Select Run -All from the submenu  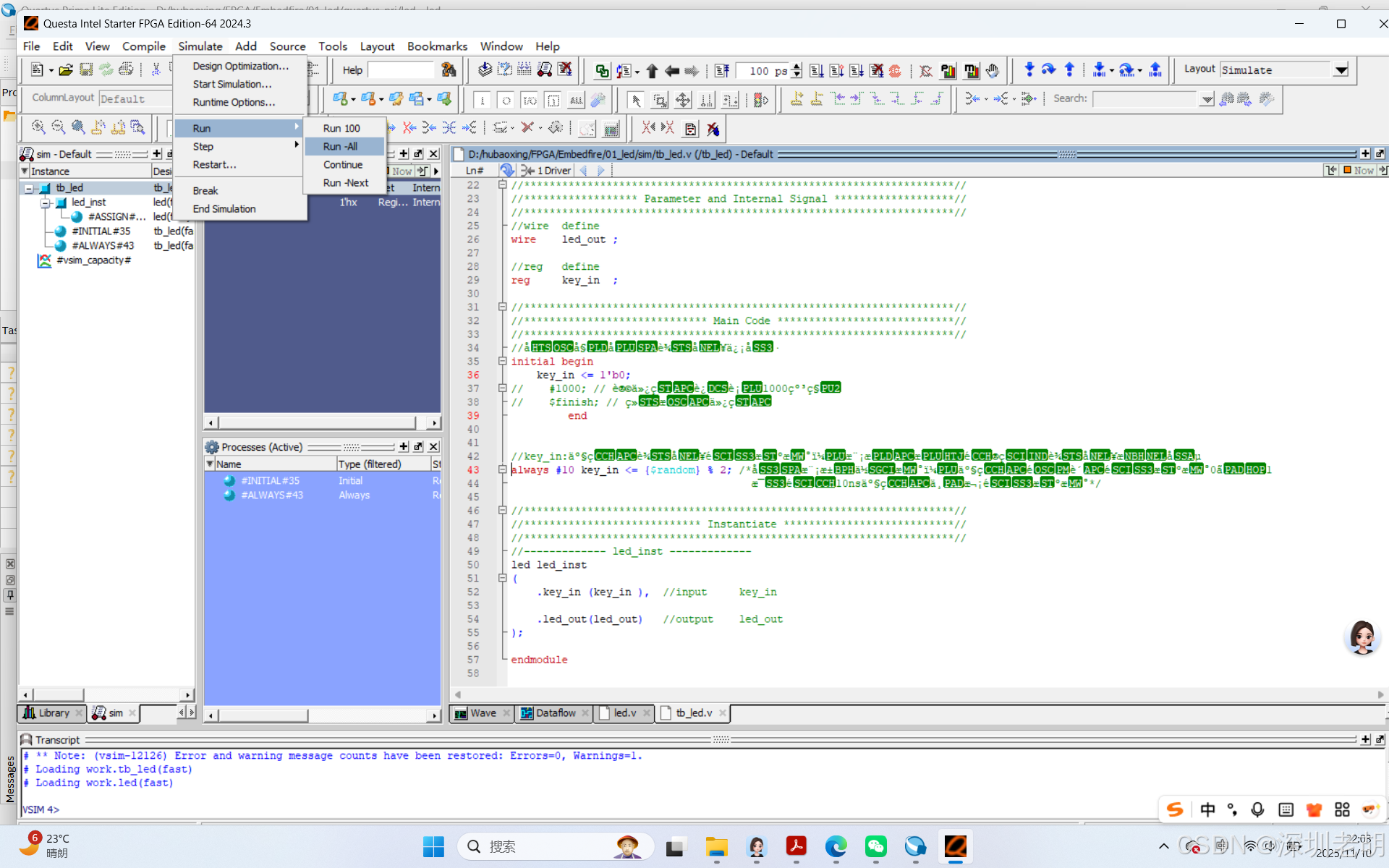point(344,146)
